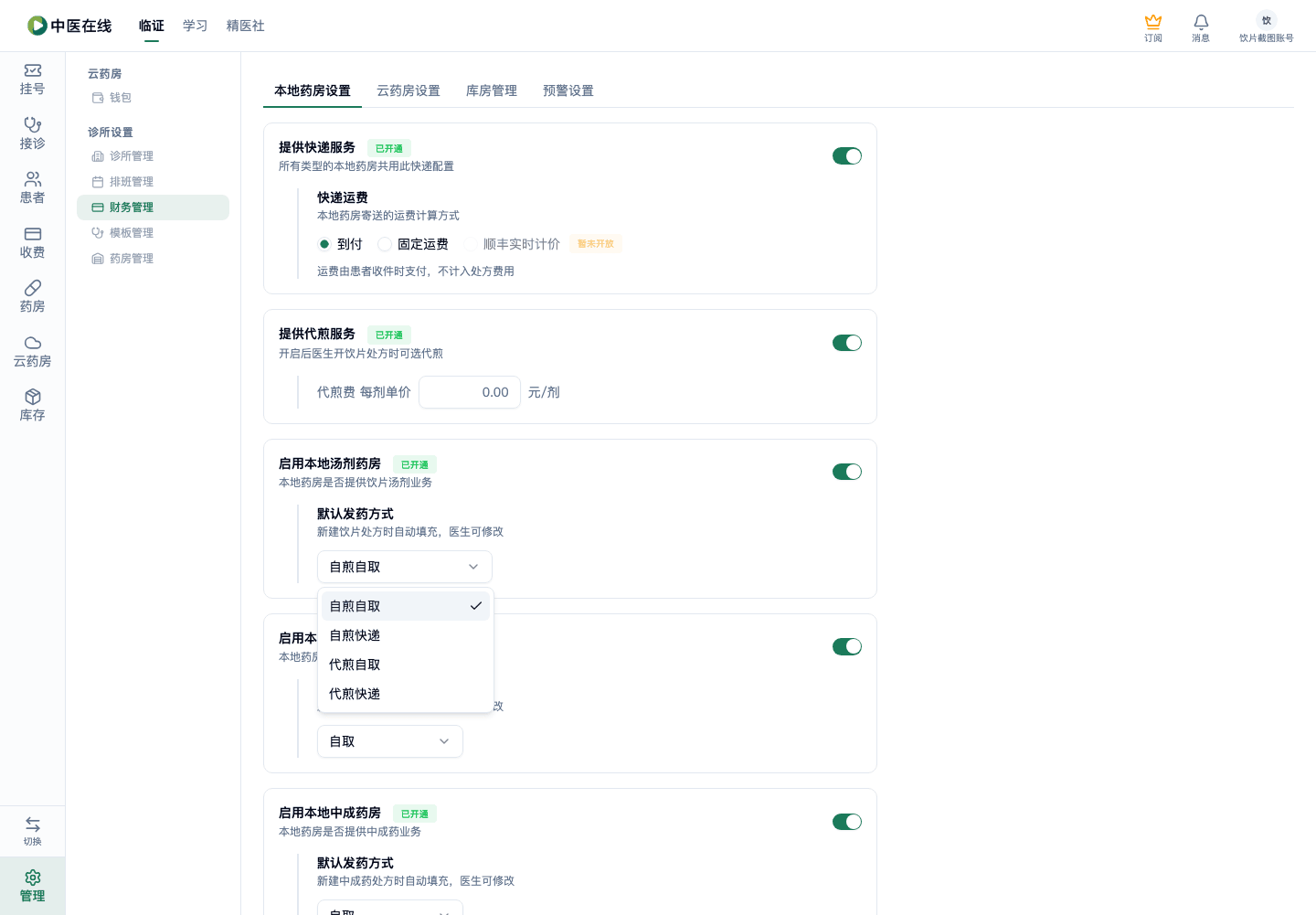Image resolution: width=1316 pixels, height=915 pixels.
Task: Open the 自取 dispensing method dropdown
Action: coord(390,741)
